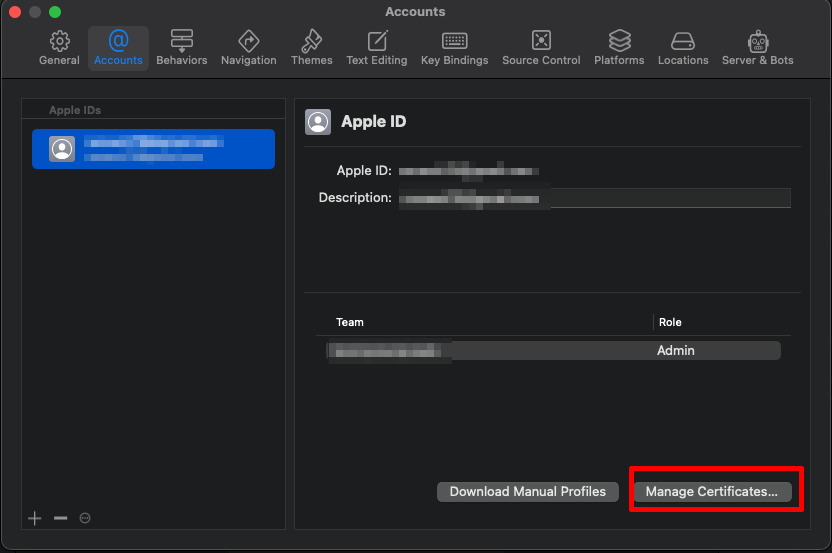Open Key Bindings preferences
Image resolution: width=832 pixels, height=553 pixels.
(454, 48)
